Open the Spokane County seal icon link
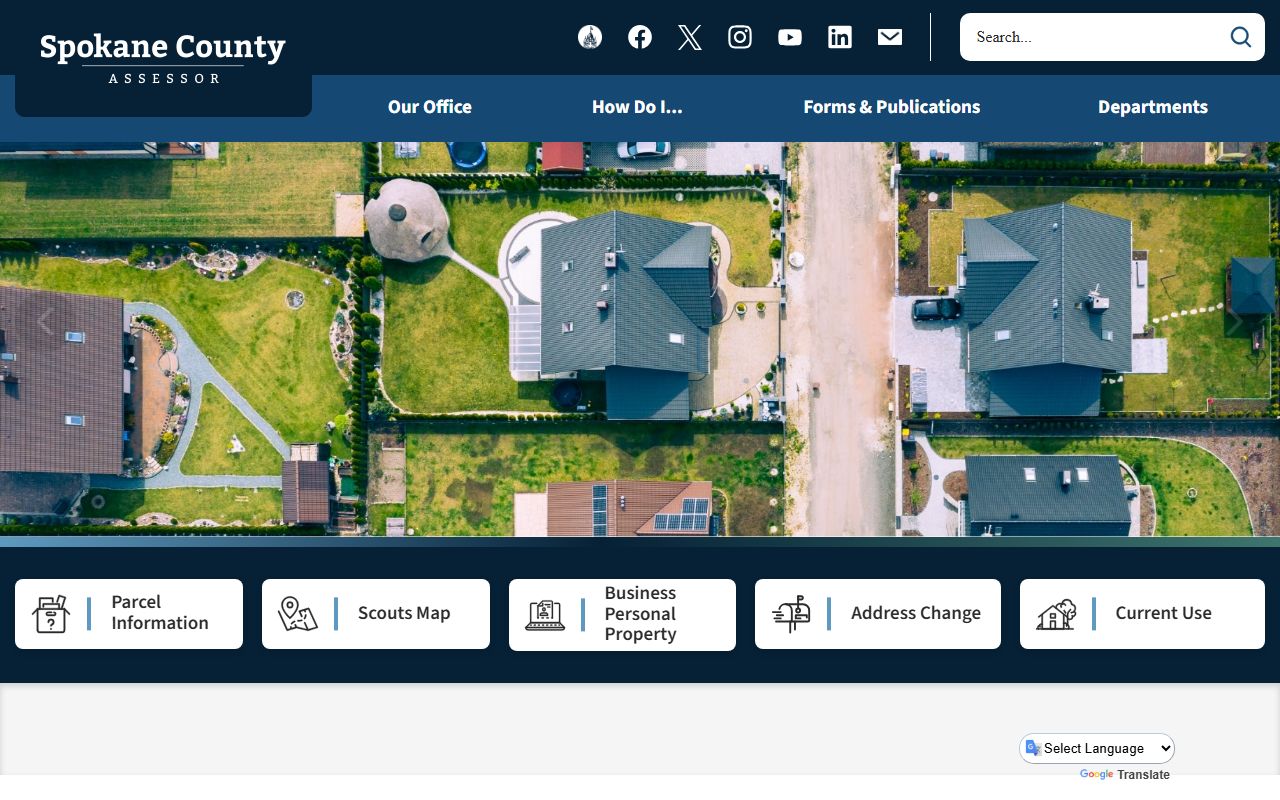 (590, 37)
